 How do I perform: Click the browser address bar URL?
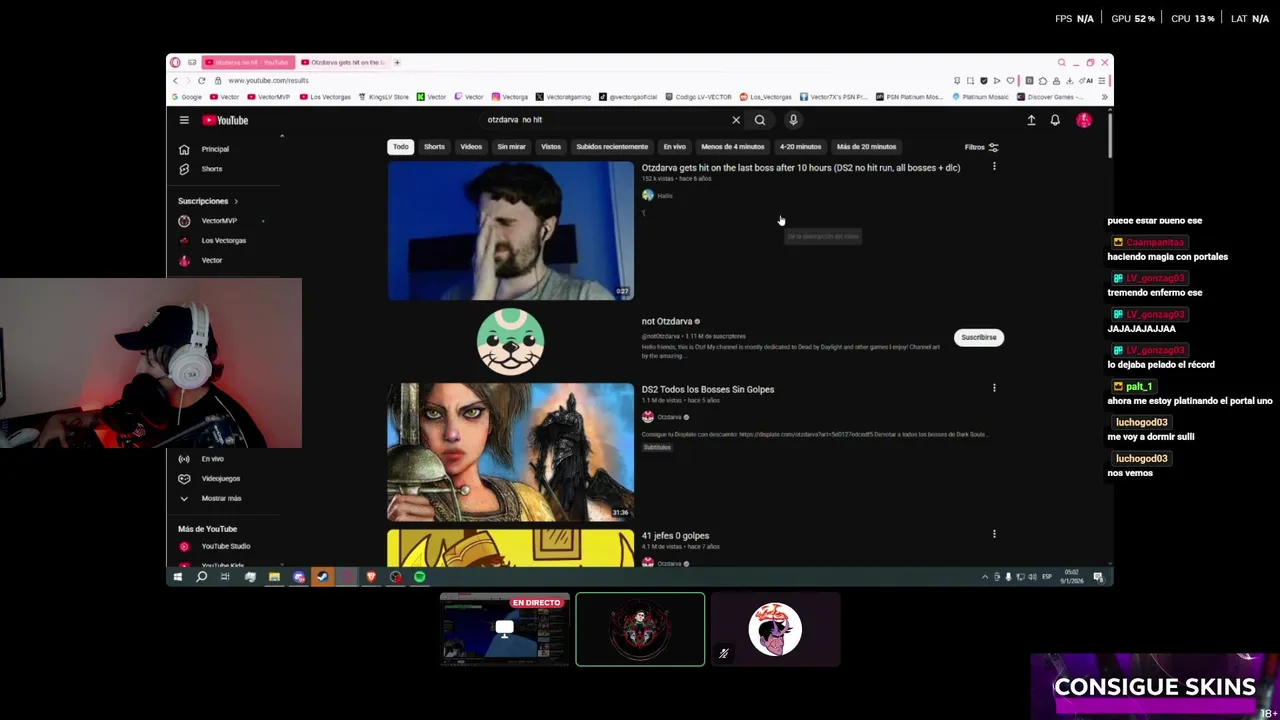point(268,80)
